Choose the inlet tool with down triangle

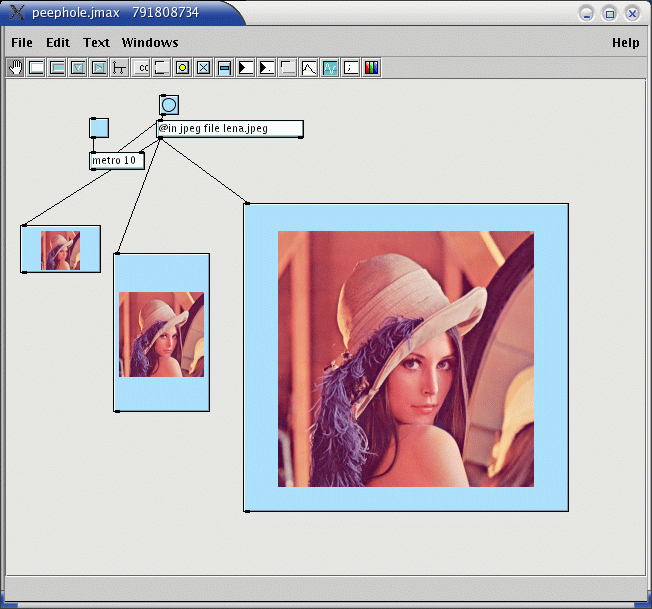pyautogui.click(x=78, y=67)
